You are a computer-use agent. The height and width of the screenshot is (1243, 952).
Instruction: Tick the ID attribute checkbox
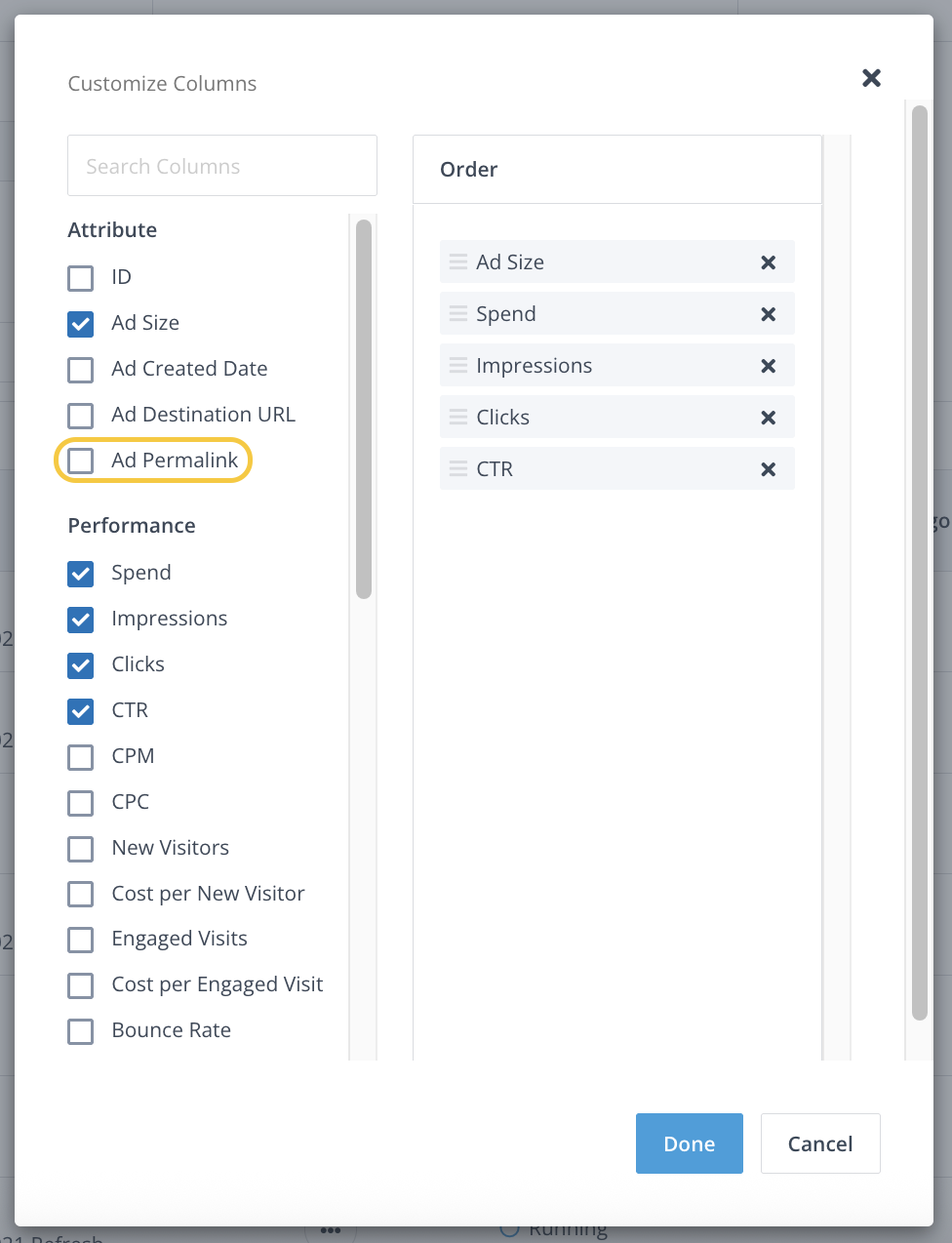coord(81,278)
